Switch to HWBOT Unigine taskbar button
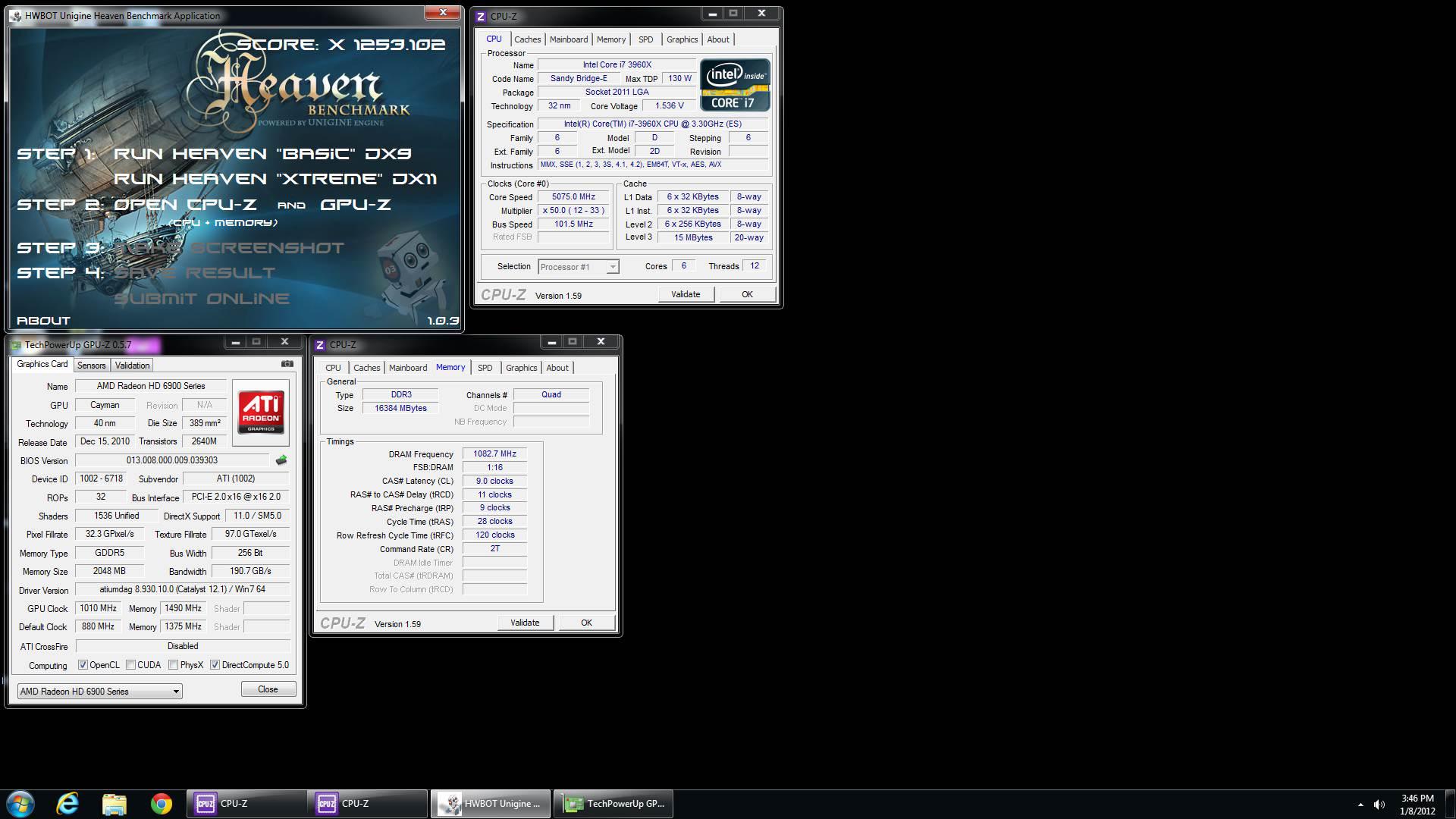This screenshot has height=819, width=1456. point(491,804)
